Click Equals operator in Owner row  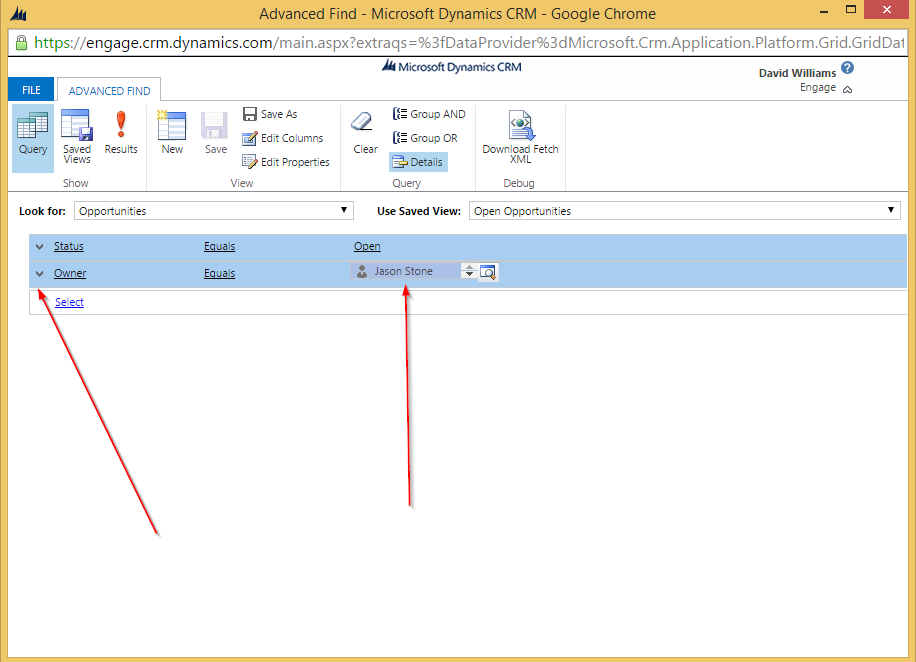[220, 273]
